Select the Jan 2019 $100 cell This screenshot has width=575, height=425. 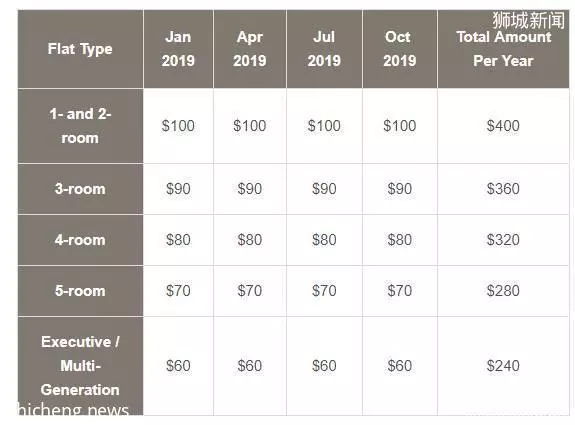coord(178,126)
